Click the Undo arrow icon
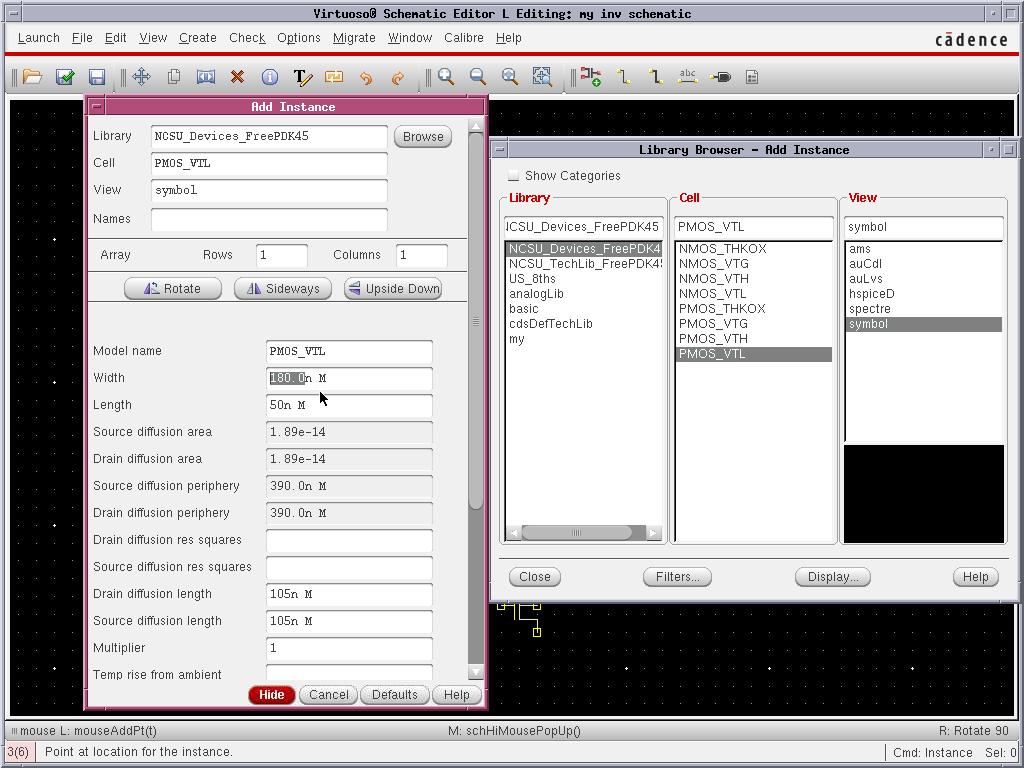The width and height of the screenshot is (1024, 768). [366, 78]
